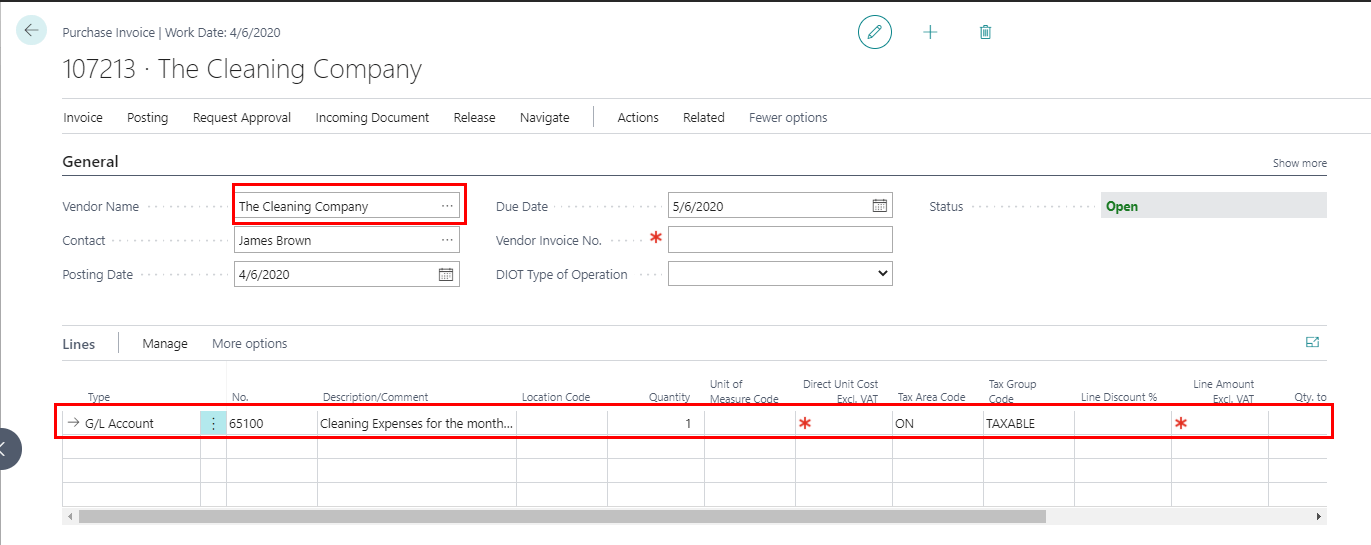Click the Tax Area Code cell ON

938,423
